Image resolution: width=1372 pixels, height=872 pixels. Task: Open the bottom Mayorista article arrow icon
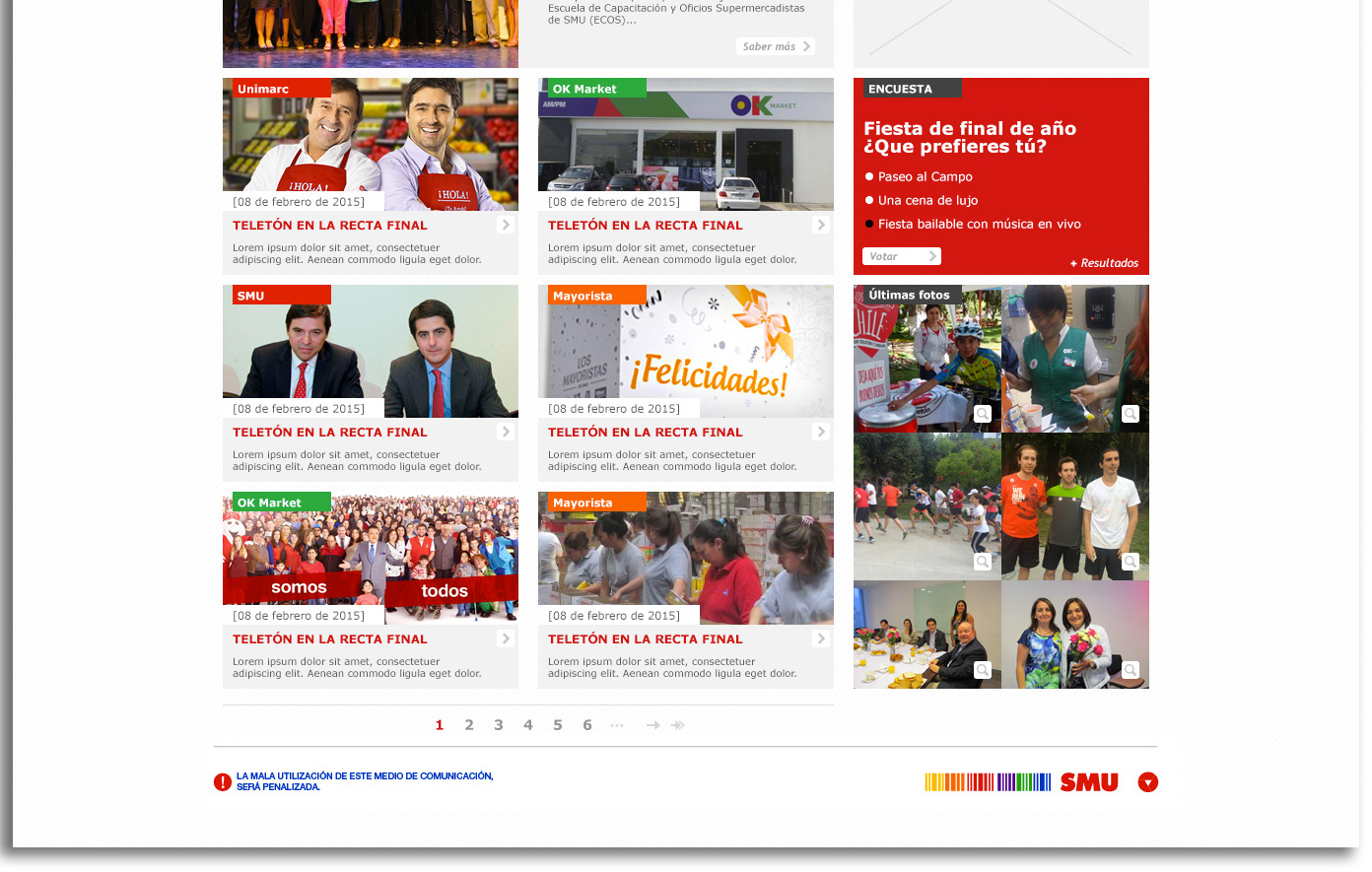821,638
